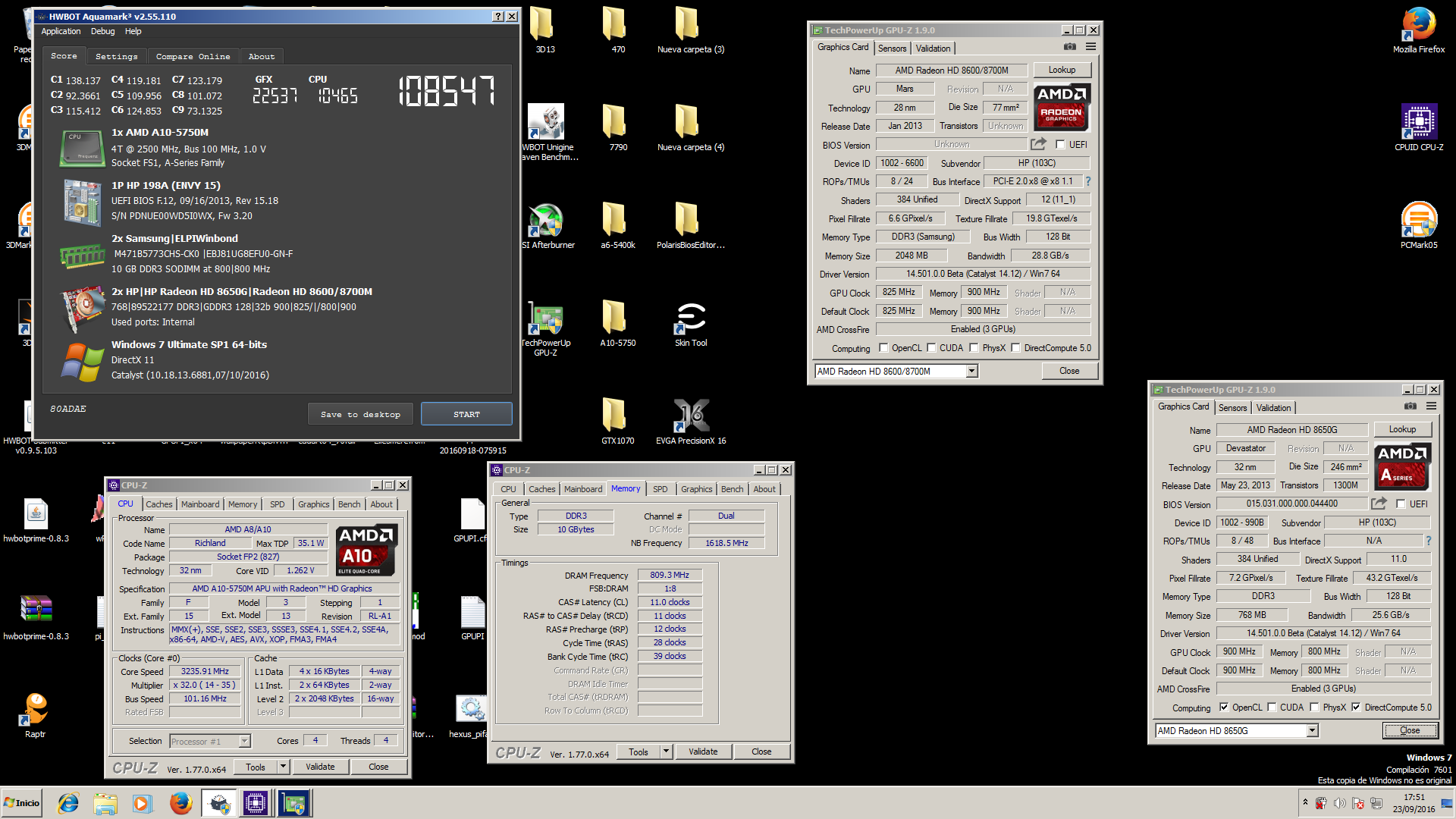Click Driver Version field in top GPU-Z
Screen dimensions: 1456x819
coord(983,274)
